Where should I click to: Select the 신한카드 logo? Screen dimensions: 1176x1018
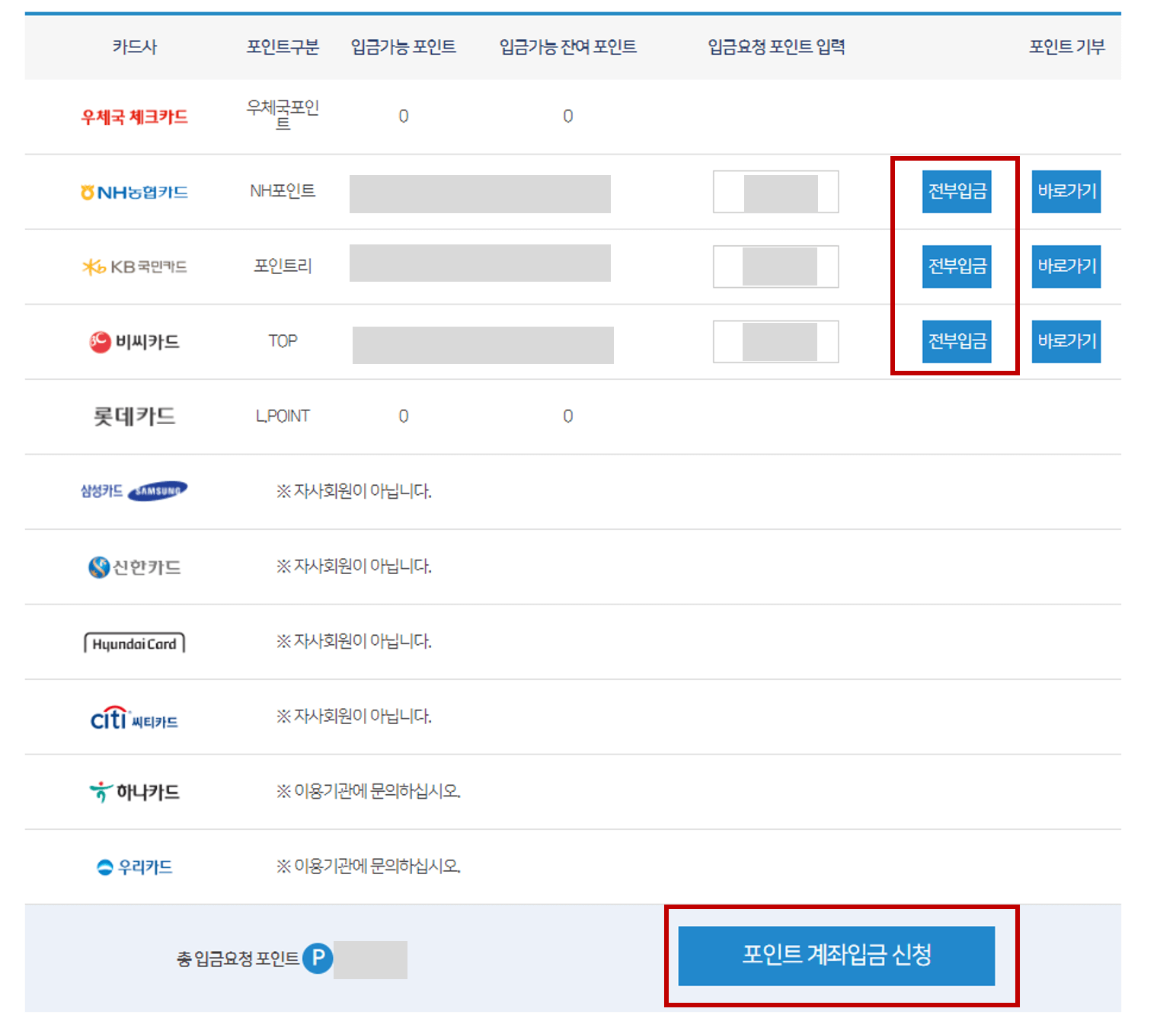tap(134, 566)
